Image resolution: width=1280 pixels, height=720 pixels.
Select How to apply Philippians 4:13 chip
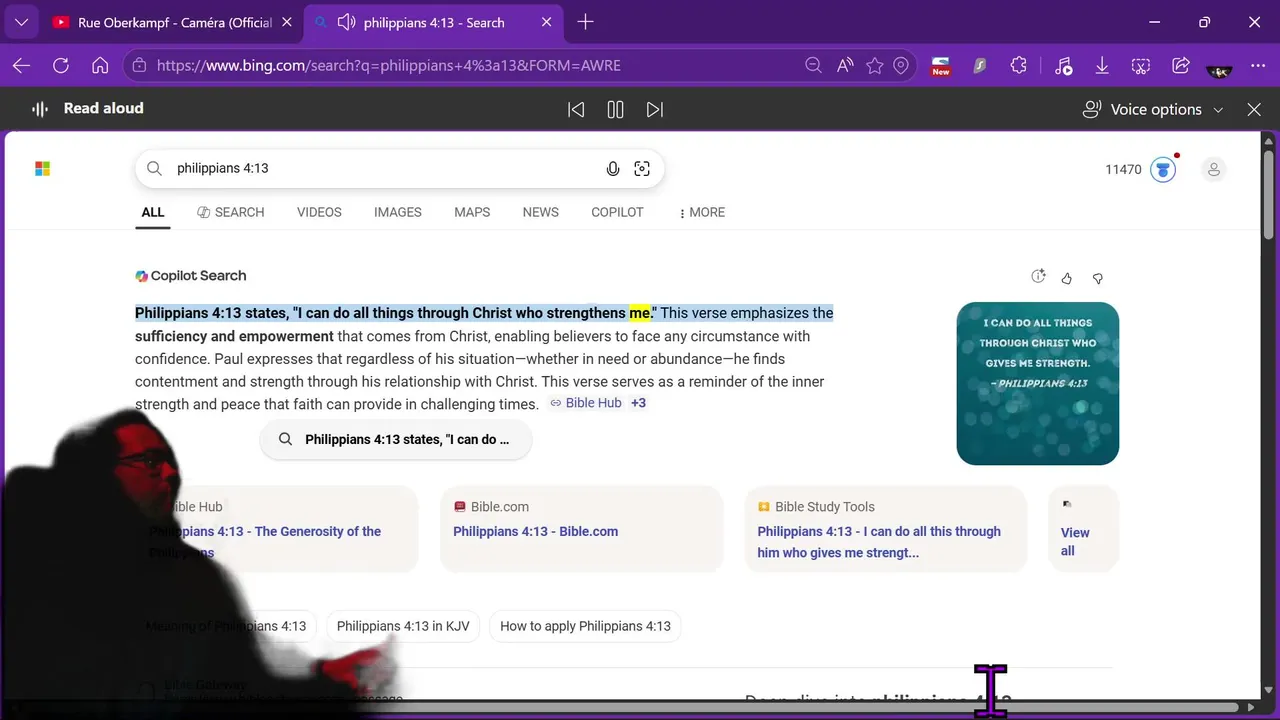point(585,626)
